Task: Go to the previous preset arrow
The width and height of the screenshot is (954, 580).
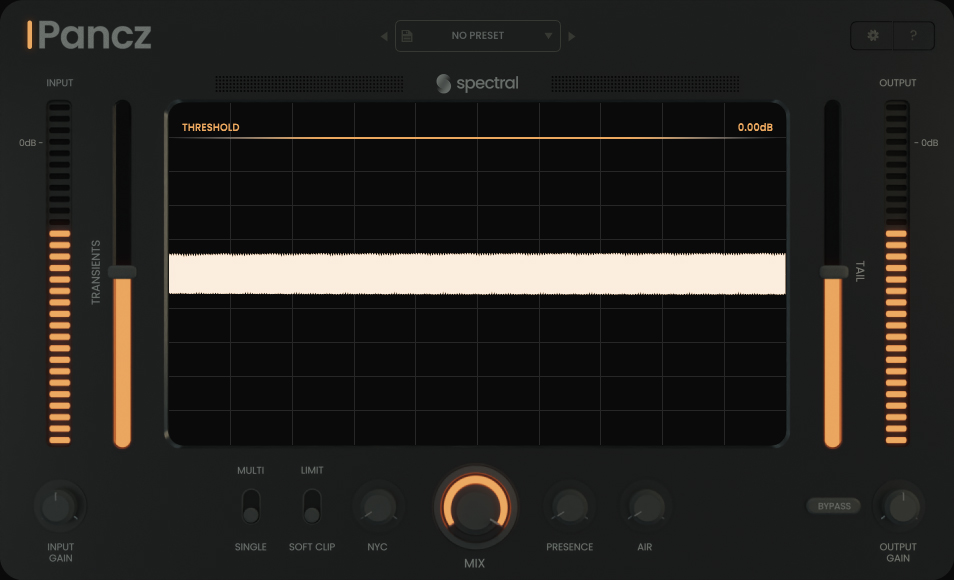Action: coord(384,37)
